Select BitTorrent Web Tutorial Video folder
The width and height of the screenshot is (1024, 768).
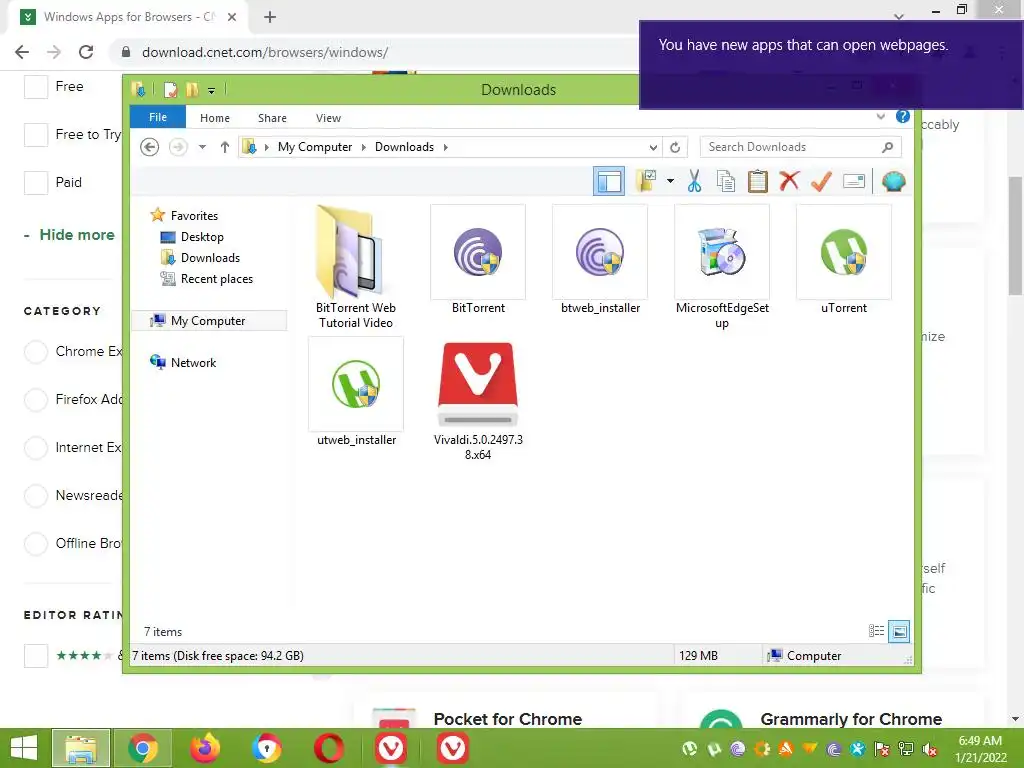[x=356, y=268]
